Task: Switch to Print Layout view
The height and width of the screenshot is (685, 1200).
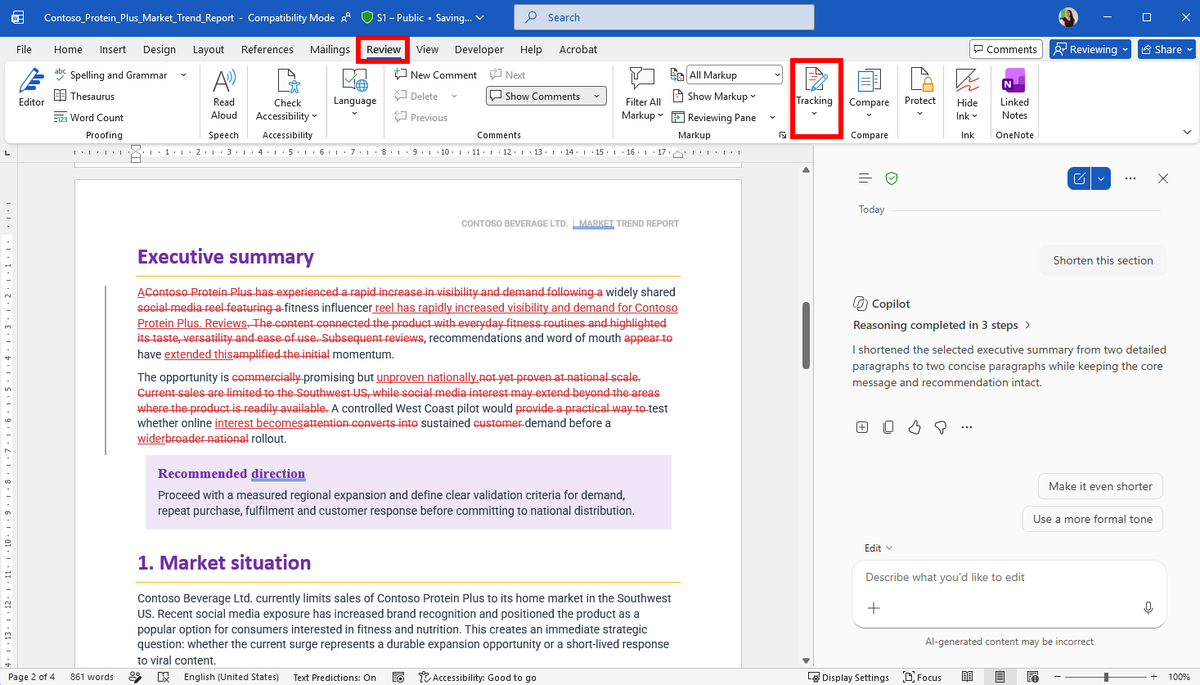Action: [1000, 677]
